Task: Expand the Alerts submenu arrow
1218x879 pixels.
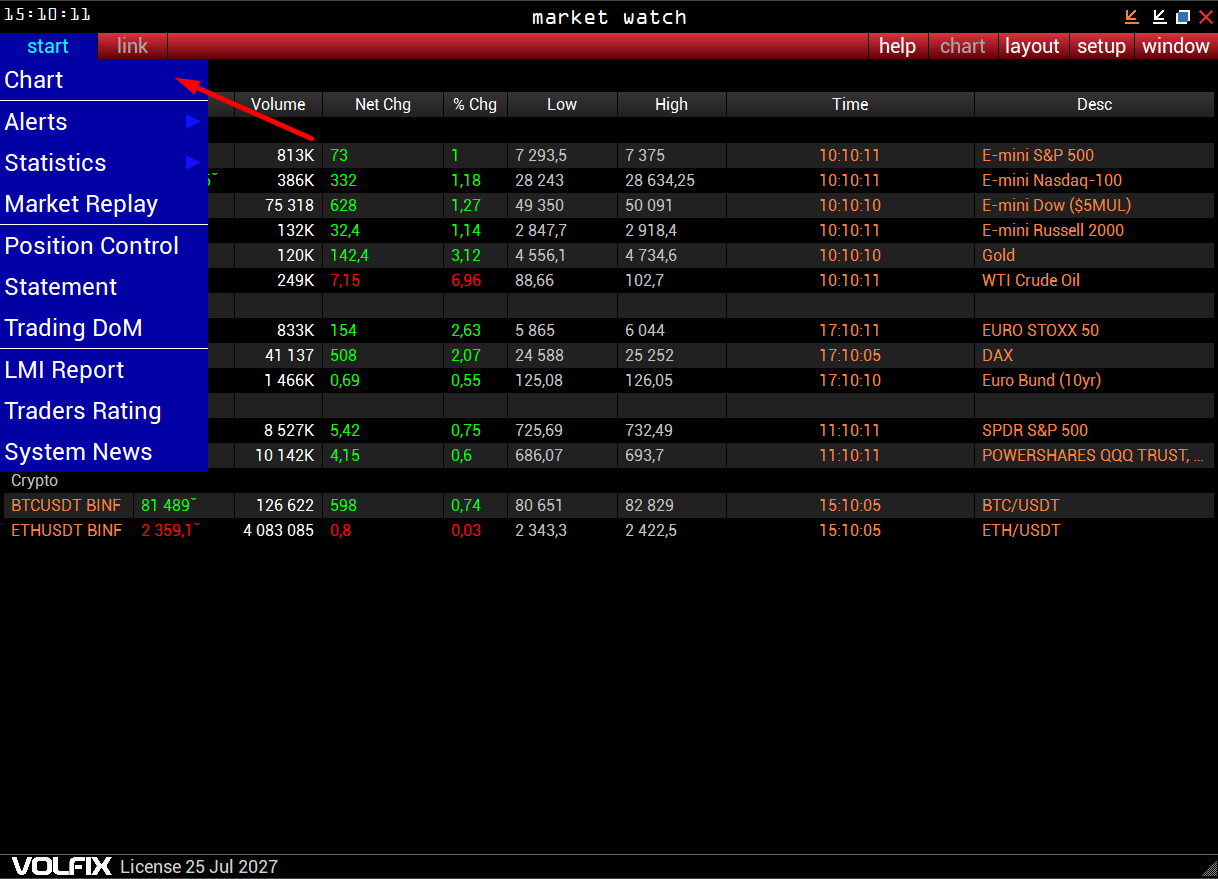Action: pos(193,122)
